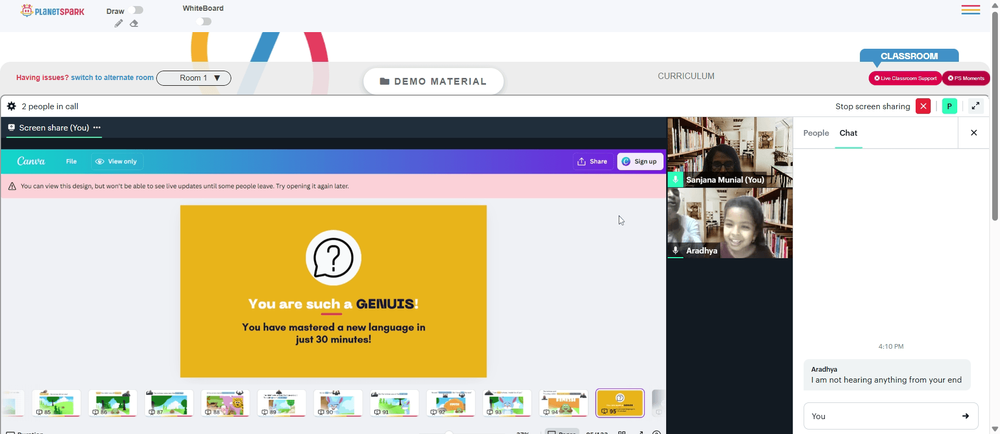Click switch to alternate room link

[x=112, y=78]
